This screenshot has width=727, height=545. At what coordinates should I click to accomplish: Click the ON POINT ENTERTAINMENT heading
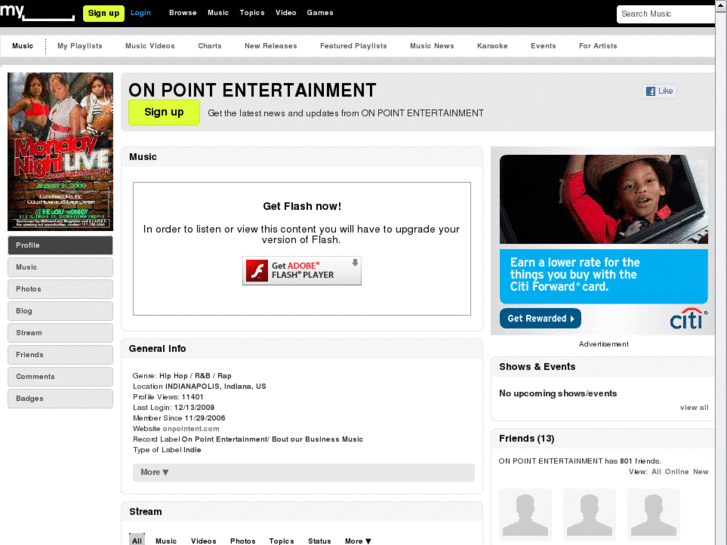(x=252, y=90)
